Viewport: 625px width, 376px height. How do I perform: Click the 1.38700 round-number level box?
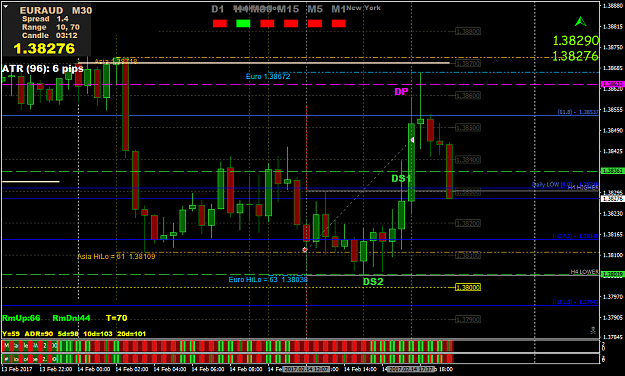[x=468, y=63]
